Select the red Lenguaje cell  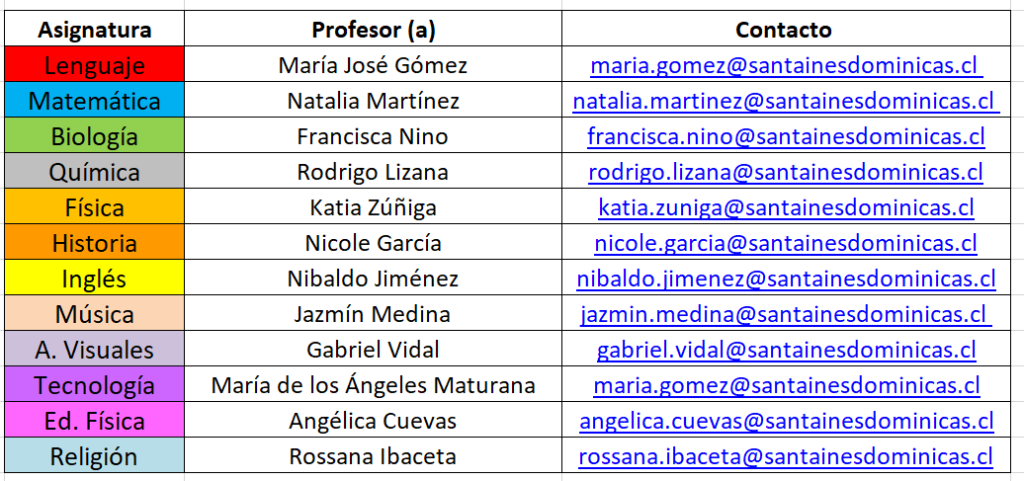tap(94, 66)
